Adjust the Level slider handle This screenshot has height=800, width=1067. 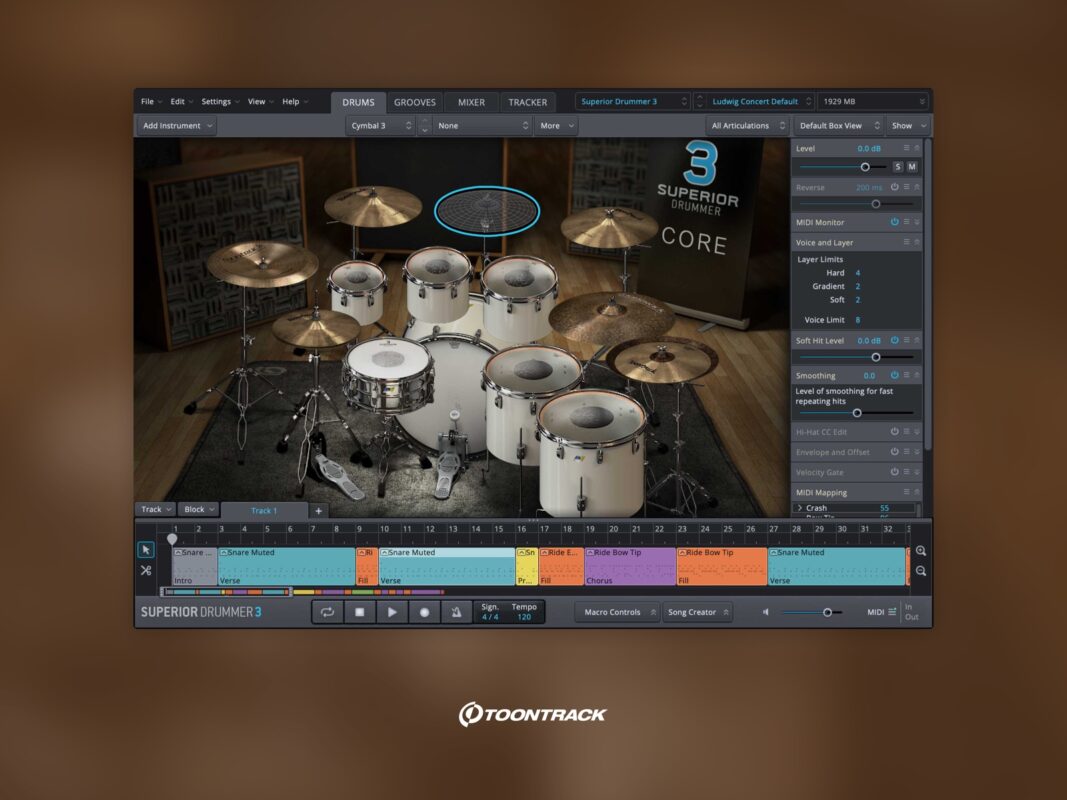pos(865,167)
